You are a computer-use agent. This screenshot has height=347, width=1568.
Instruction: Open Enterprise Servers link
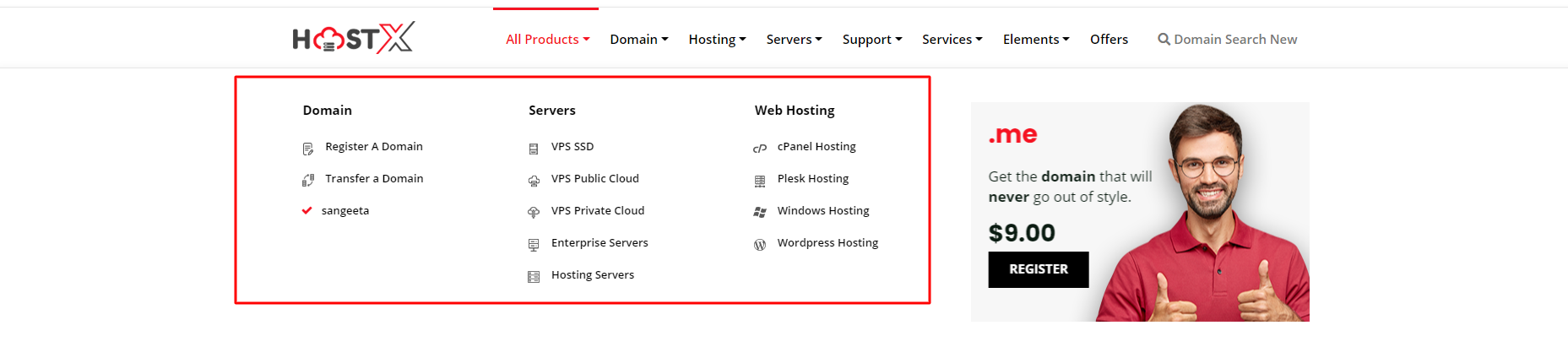click(600, 242)
